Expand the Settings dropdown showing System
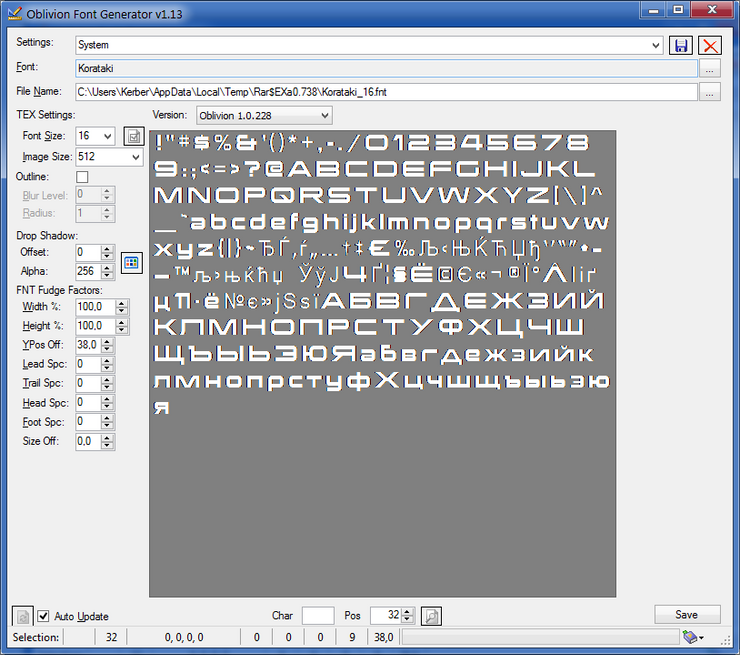740x655 pixels. pyautogui.click(x=656, y=45)
